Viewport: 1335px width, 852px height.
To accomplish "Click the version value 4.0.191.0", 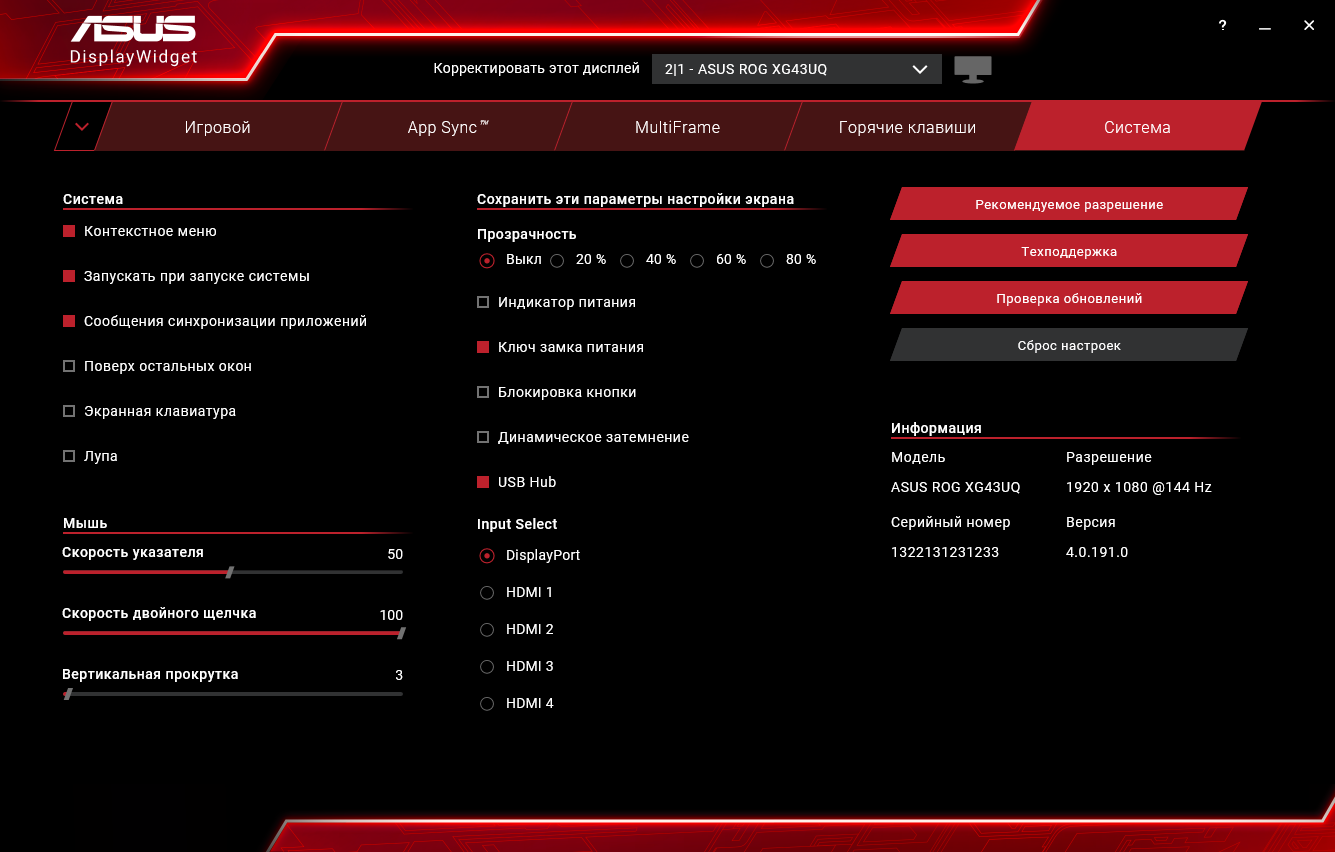I will [x=1097, y=552].
